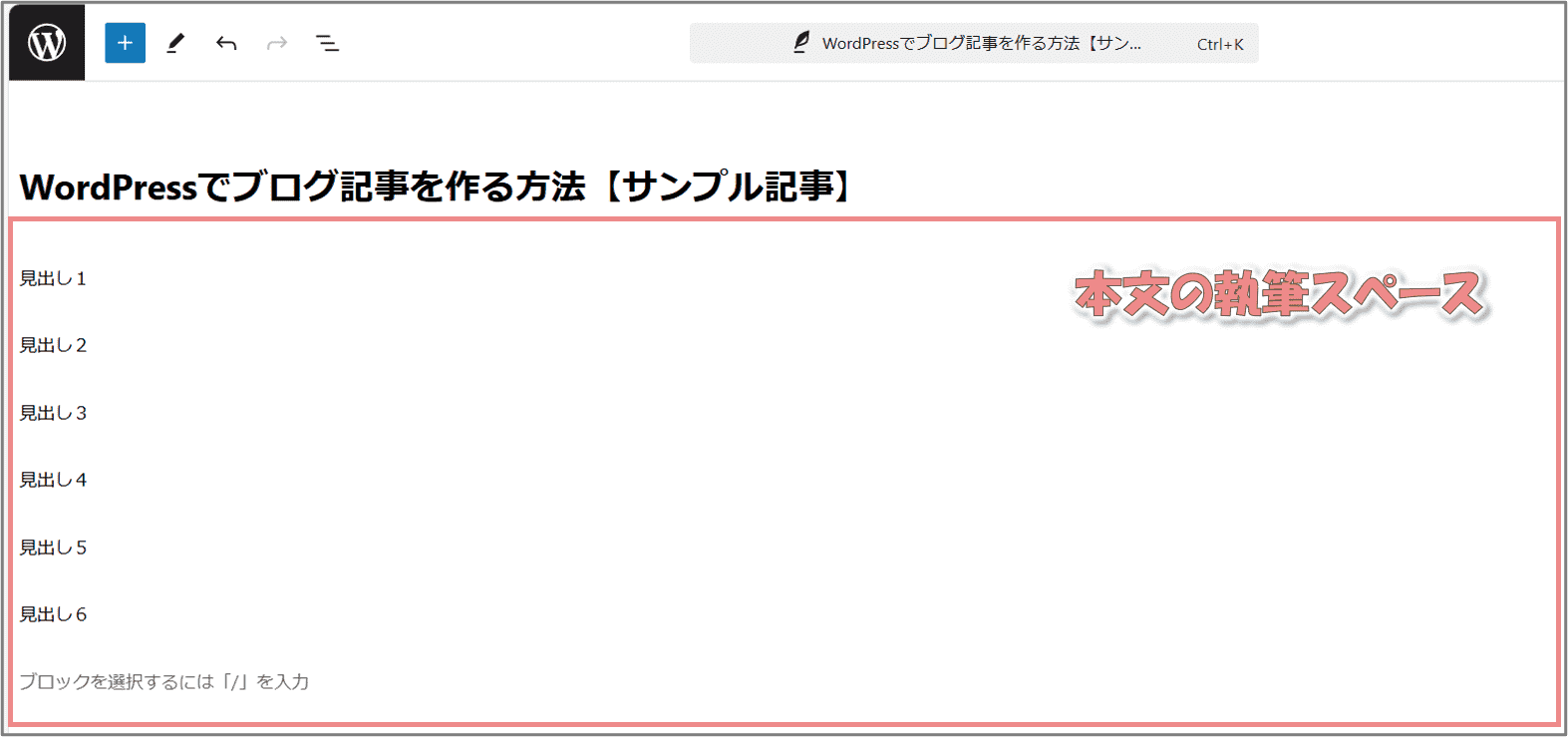Image resolution: width=1568 pixels, height=737 pixels.
Task: Open the command palette title bar
Action: [x=974, y=43]
